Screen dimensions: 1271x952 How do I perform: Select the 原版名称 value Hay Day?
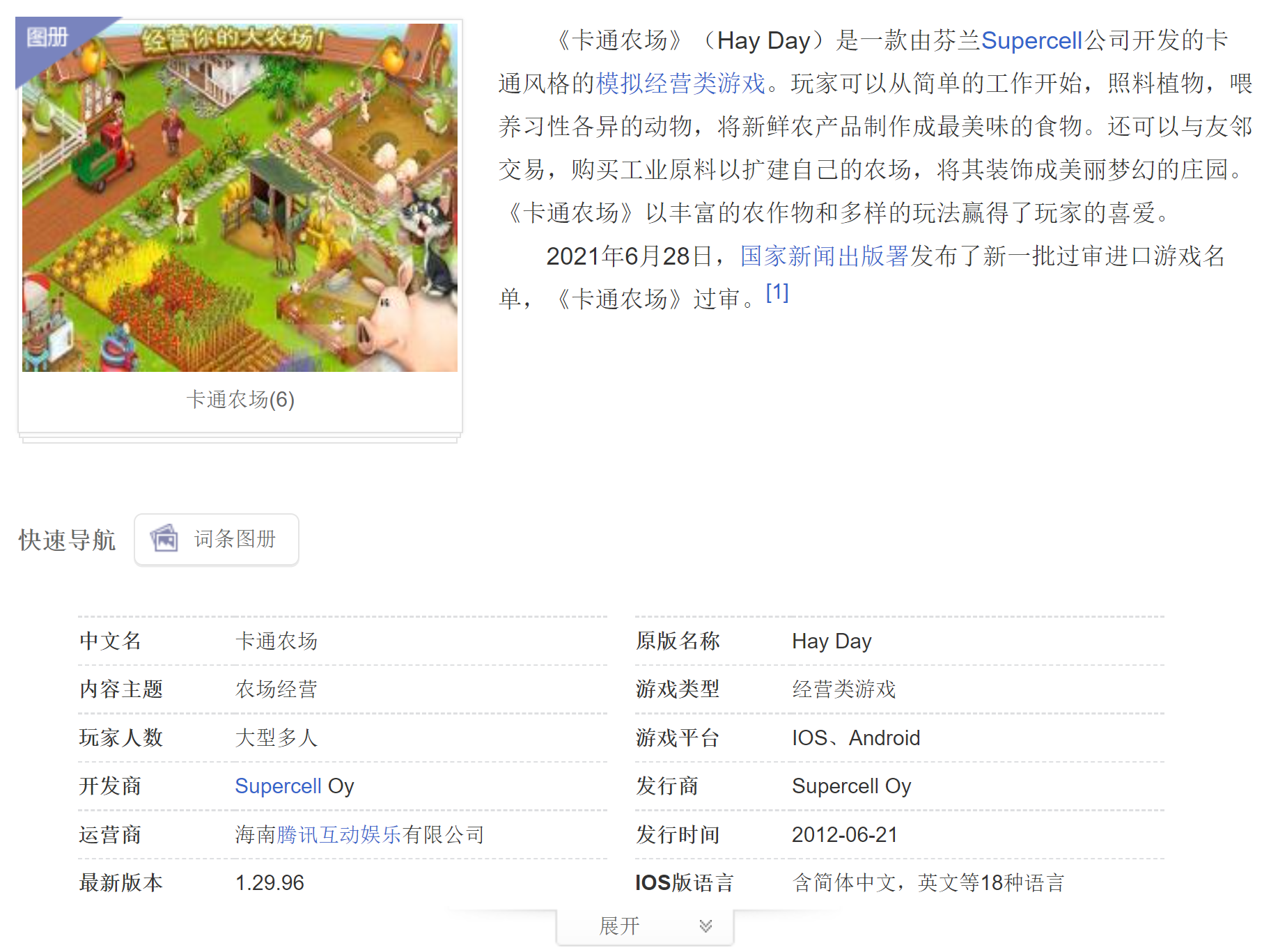[832, 641]
